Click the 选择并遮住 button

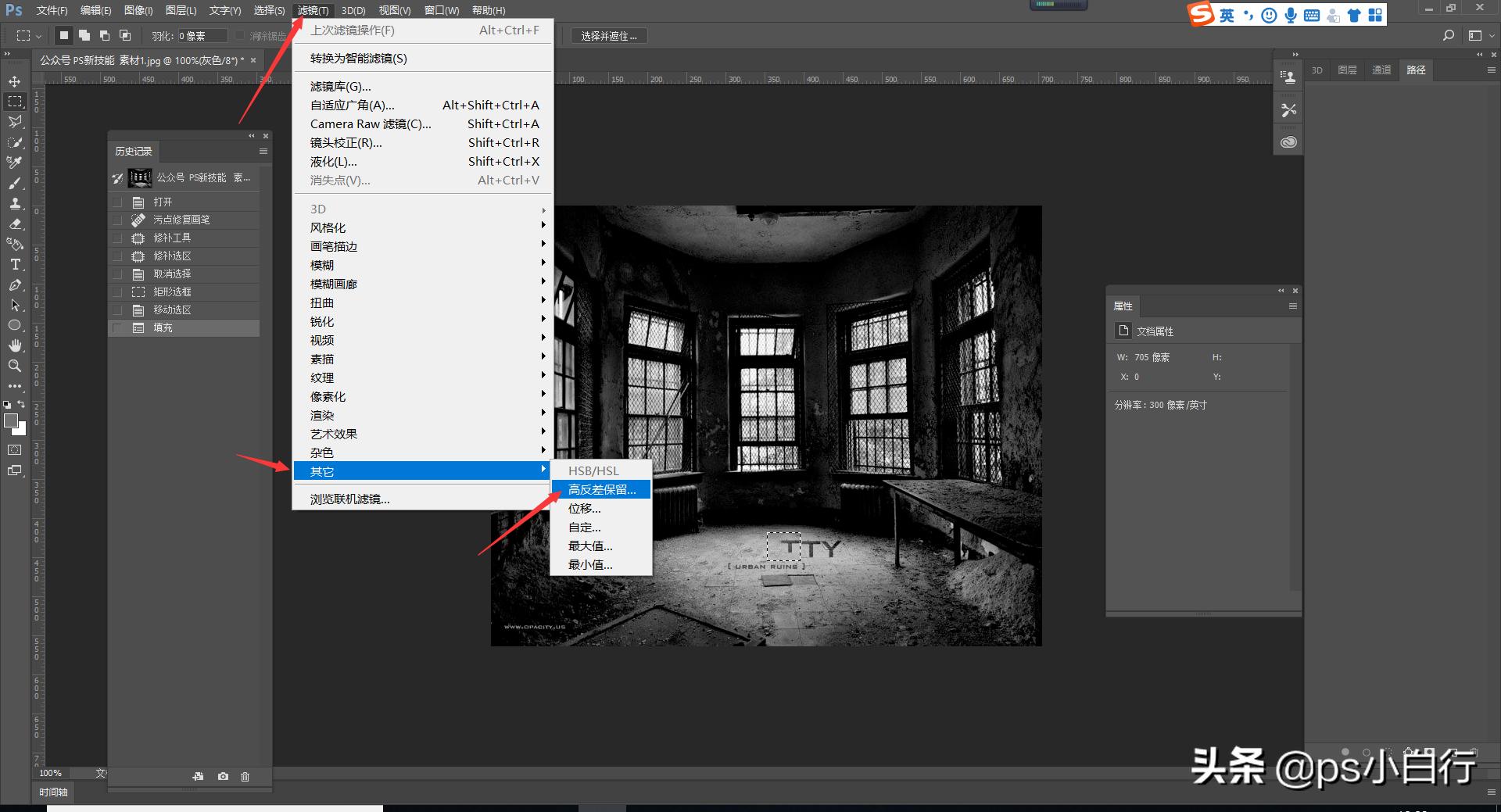point(609,36)
